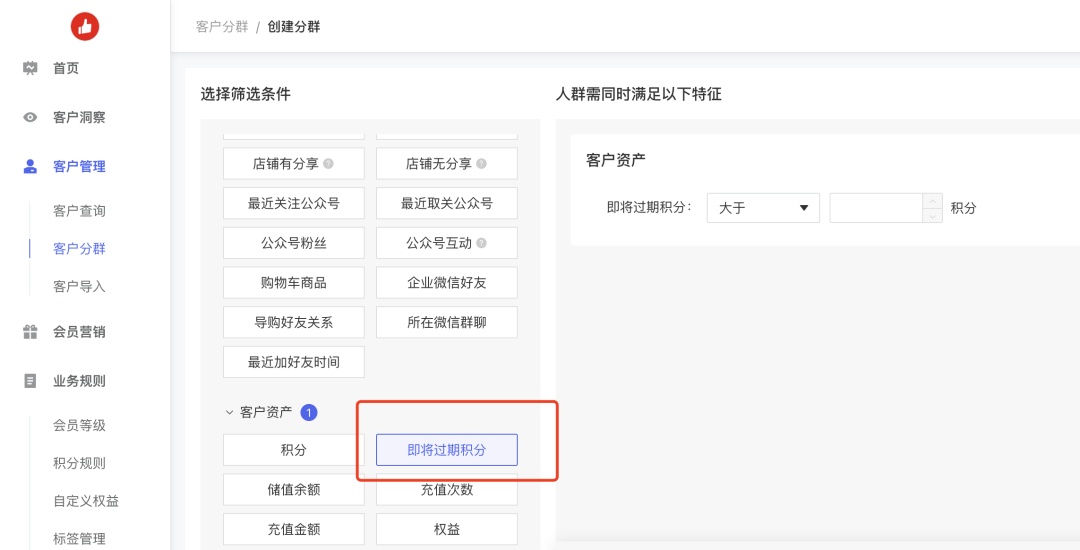
Task: Click the red thumbs-up logo icon
Action: pyautogui.click(x=85, y=26)
